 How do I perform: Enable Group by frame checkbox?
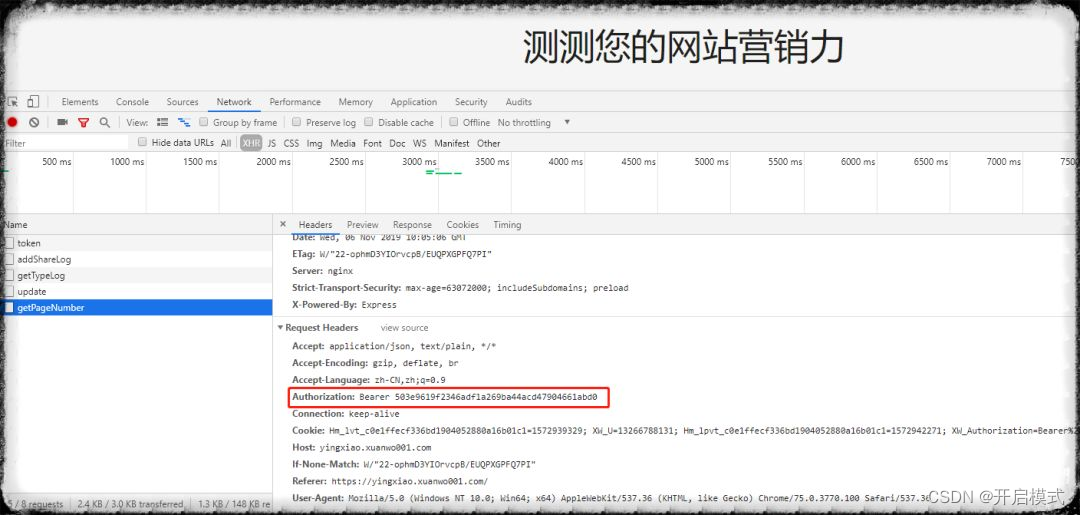click(203, 122)
